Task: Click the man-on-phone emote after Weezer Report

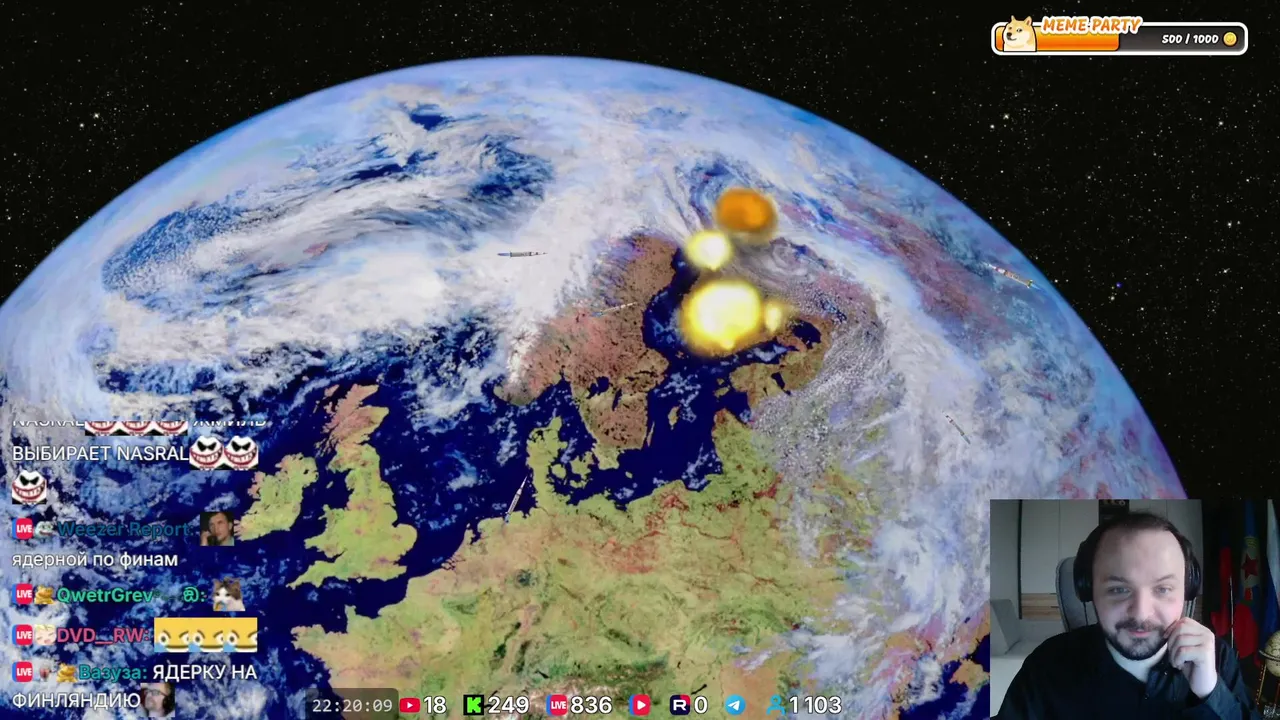Action: (217, 528)
